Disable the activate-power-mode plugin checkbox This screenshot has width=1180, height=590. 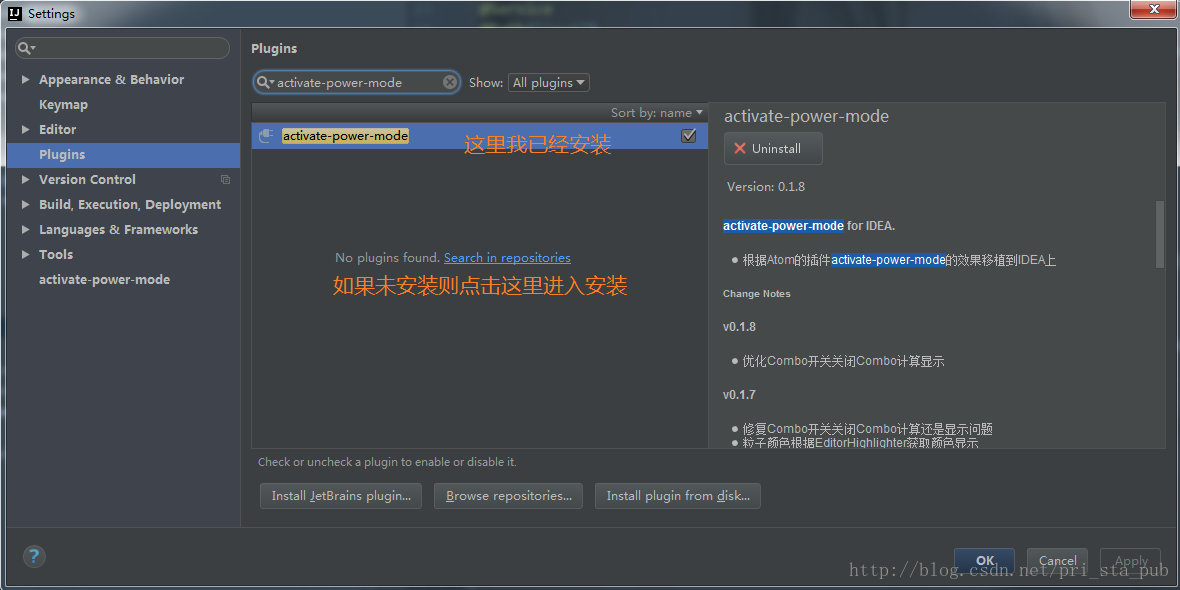[x=688, y=136]
